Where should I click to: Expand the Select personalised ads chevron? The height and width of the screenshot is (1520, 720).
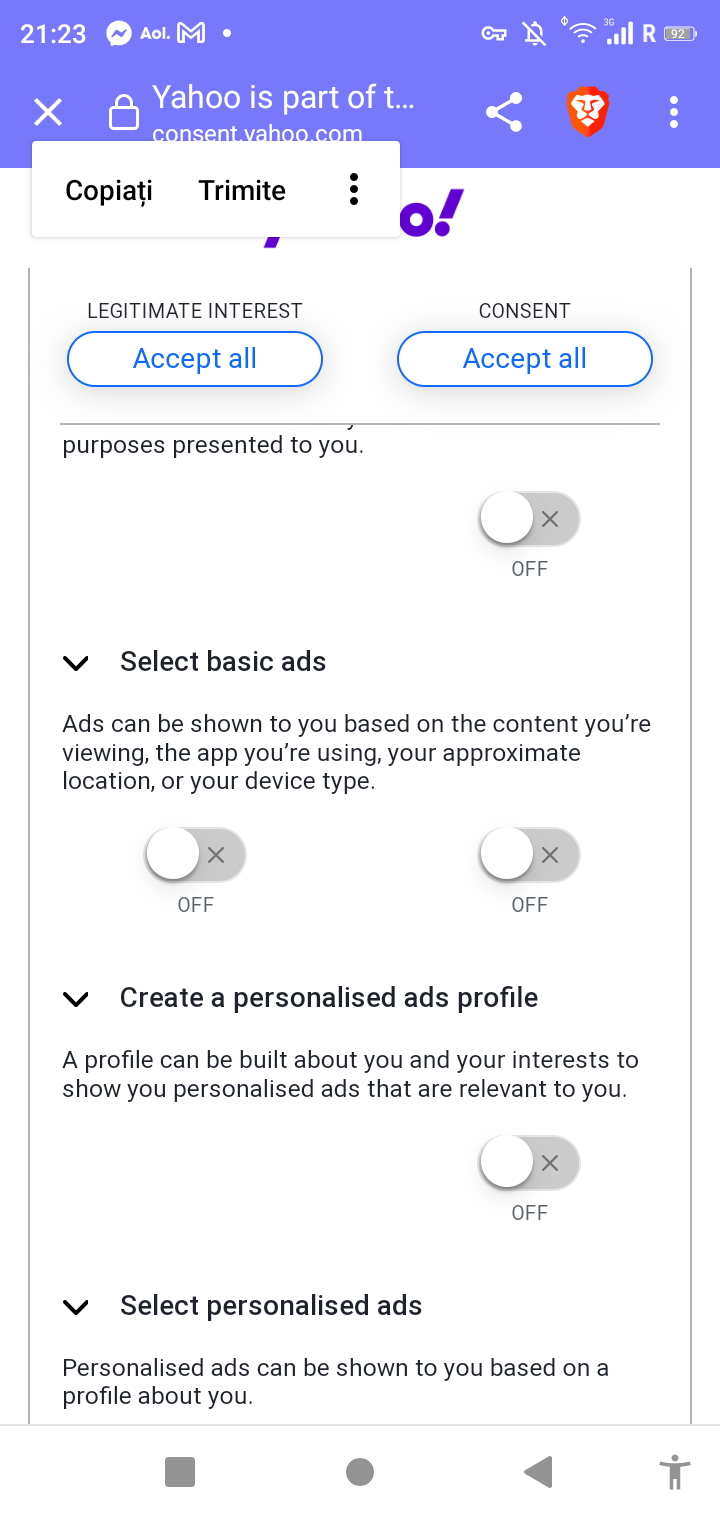[x=76, y=1306]
